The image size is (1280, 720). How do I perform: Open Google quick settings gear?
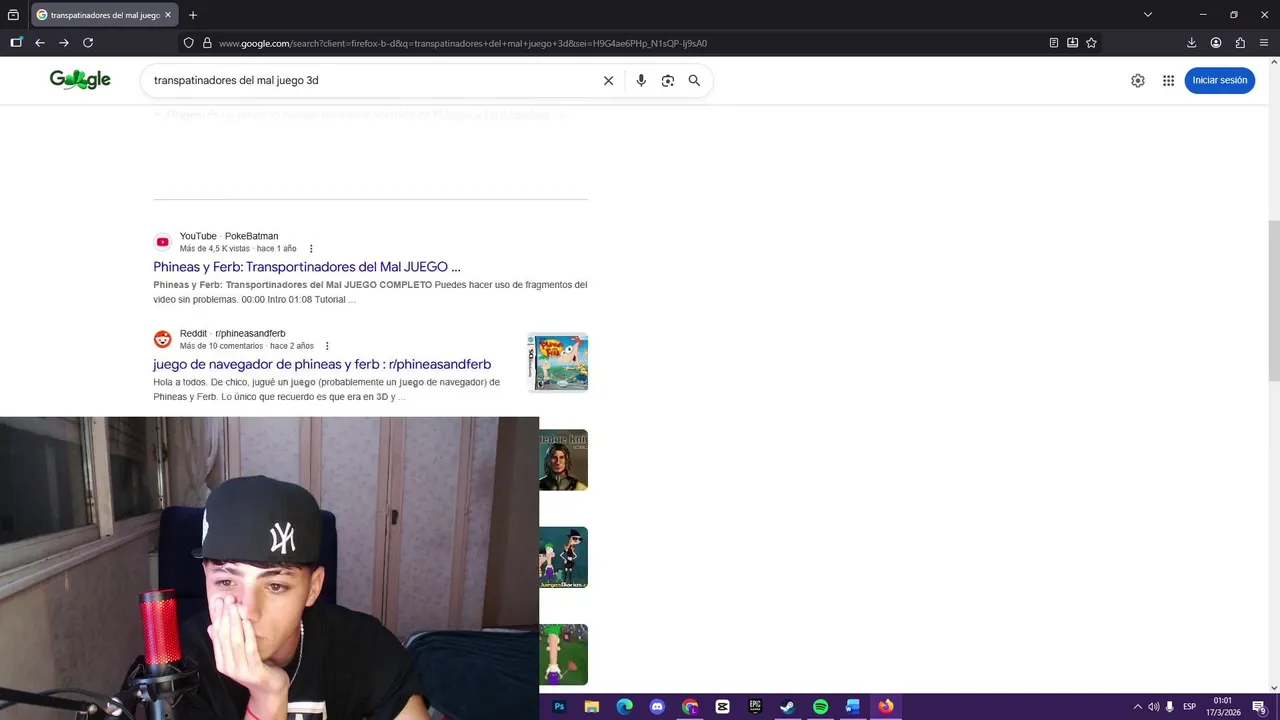tap(1138, 81)
